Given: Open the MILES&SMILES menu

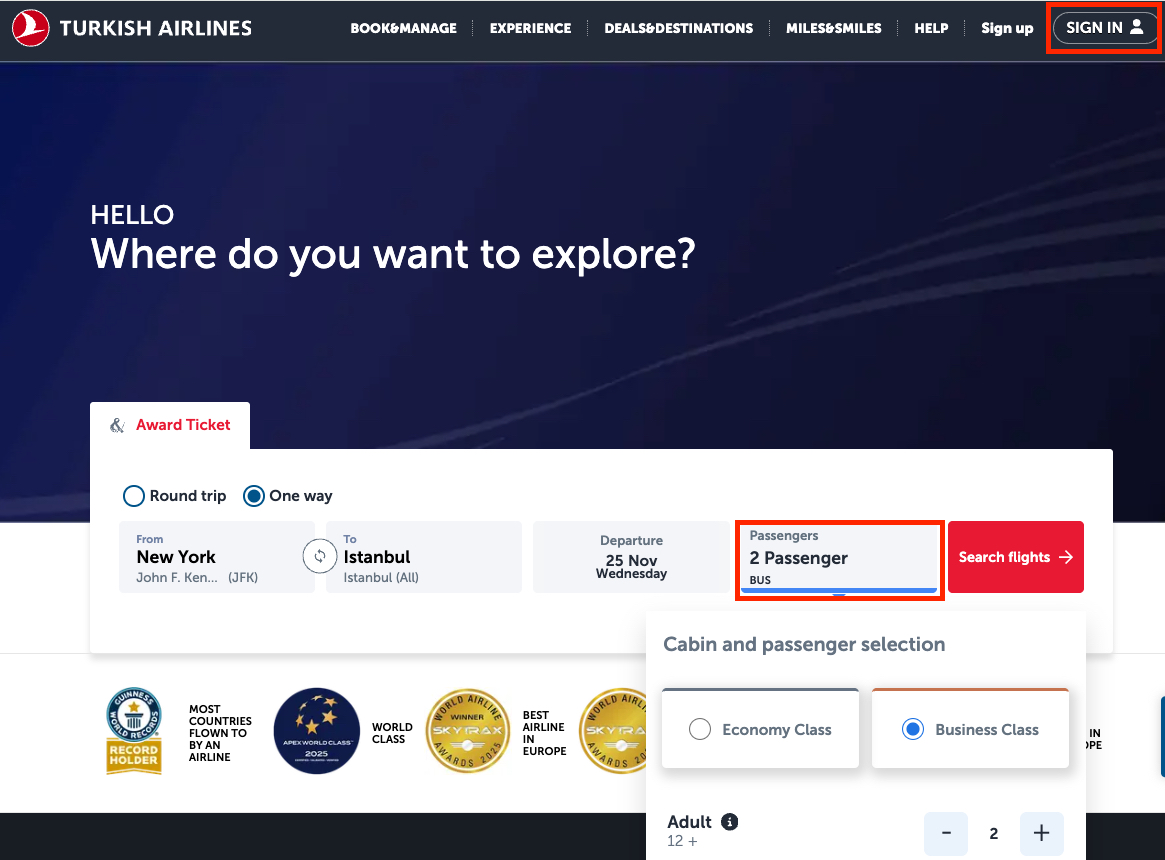Looking at the screenshot, I should click(x=833, y=28).
